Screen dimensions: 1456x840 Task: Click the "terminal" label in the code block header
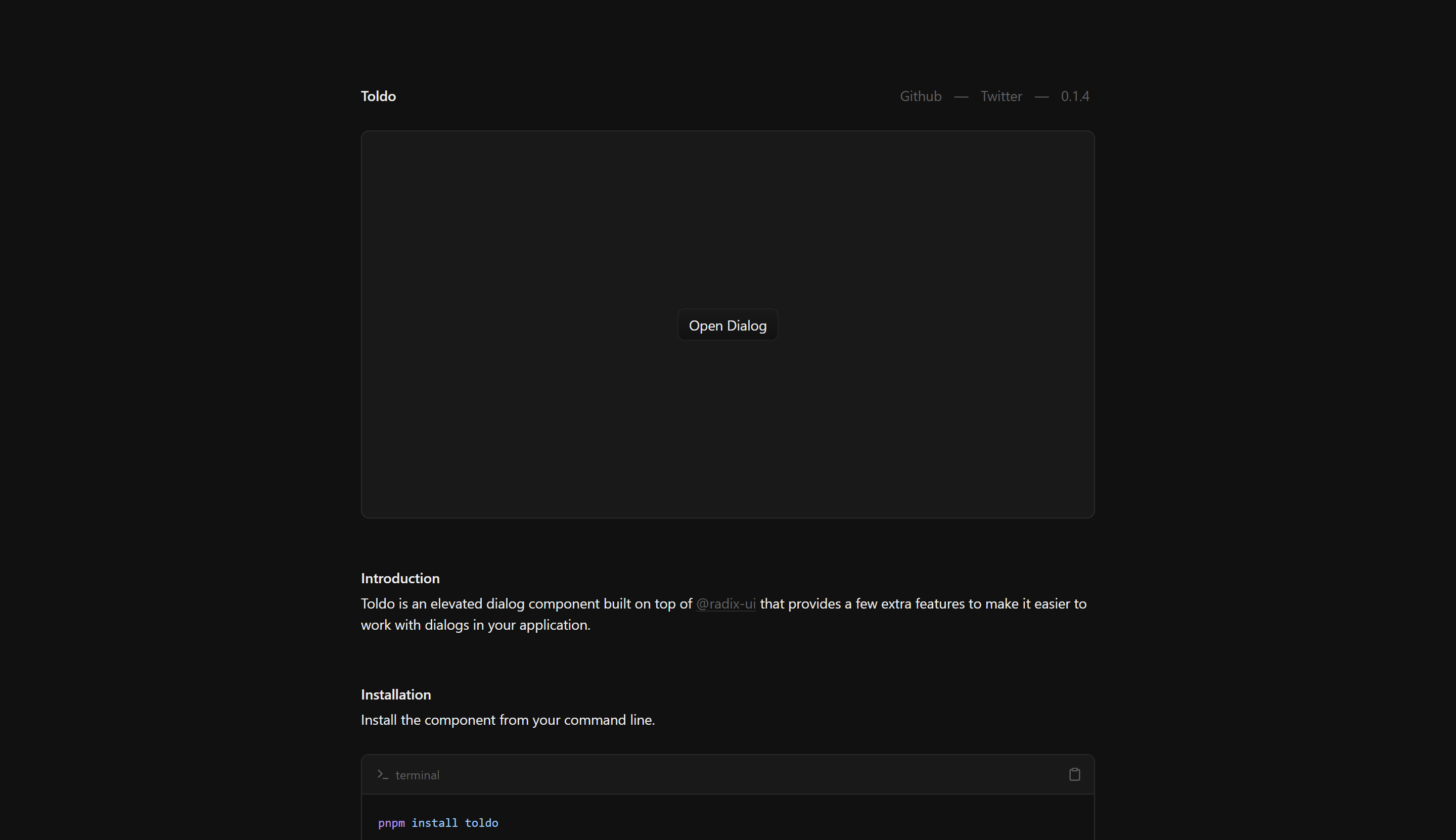(417, 775)
